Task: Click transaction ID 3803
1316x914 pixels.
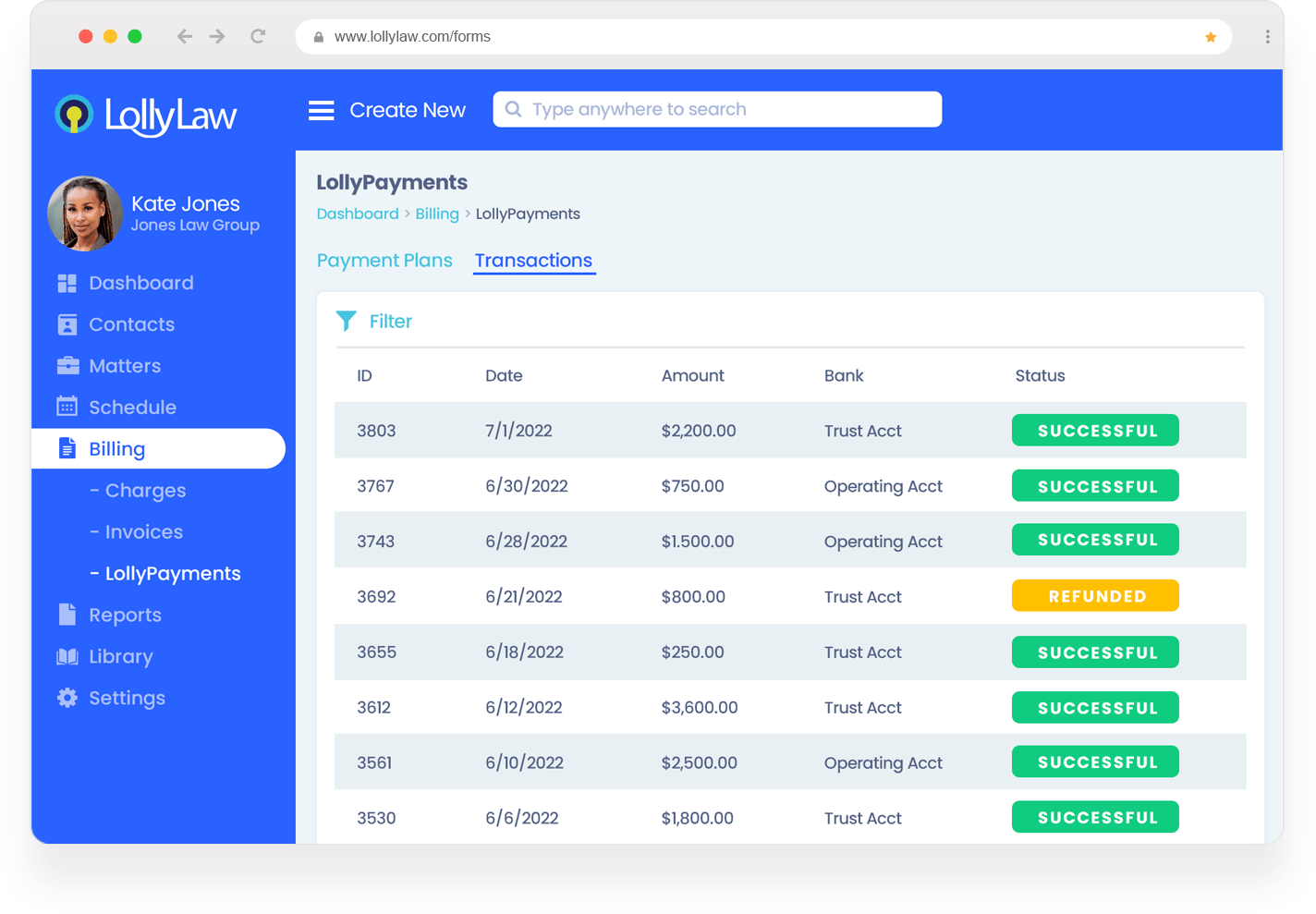Action: pos(376,431)
